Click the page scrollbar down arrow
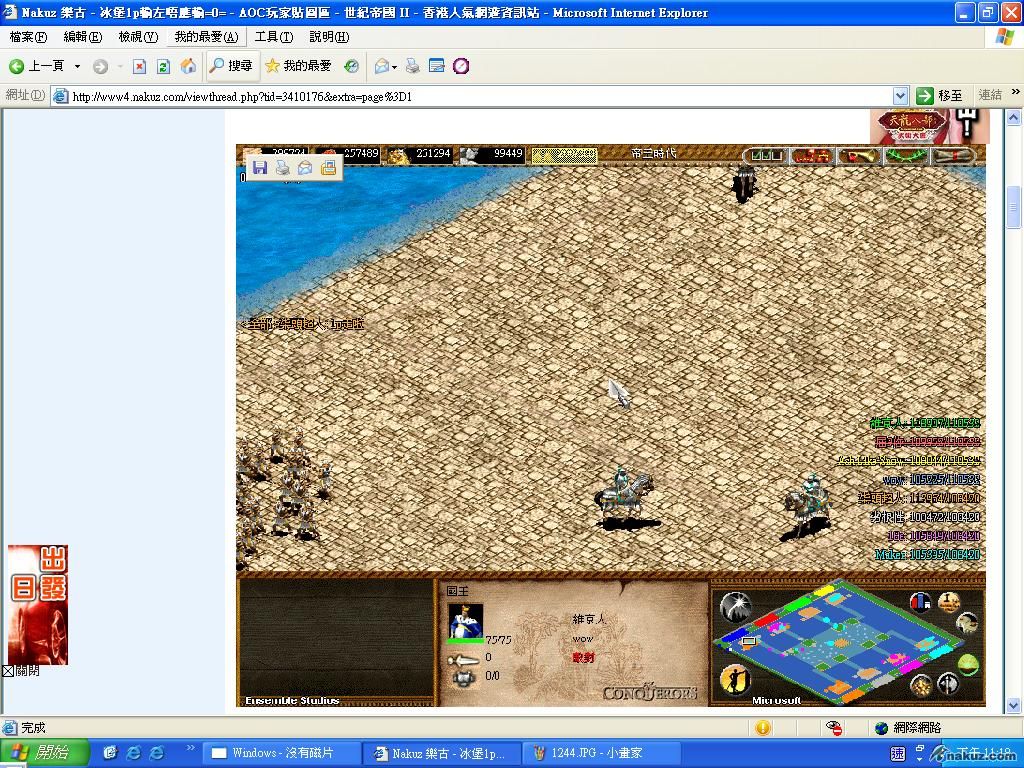The width and height of the screenshot is (1024, 768). click(1014, 705)
